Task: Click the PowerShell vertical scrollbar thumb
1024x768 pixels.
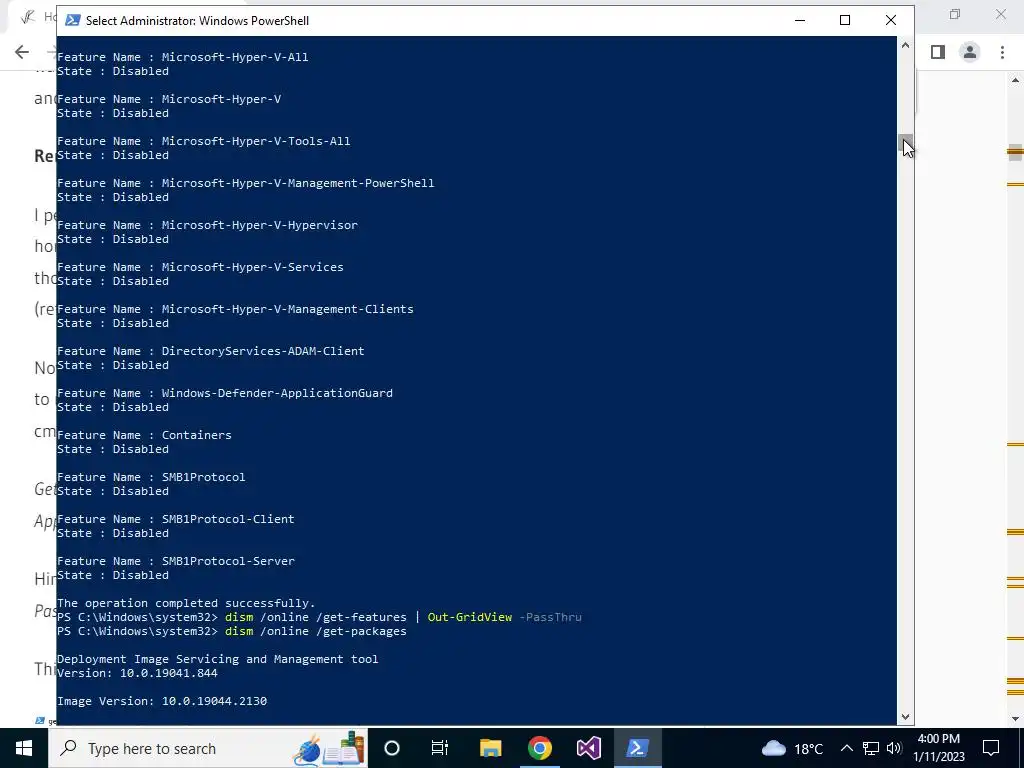Action: click(x=905, y=142)
